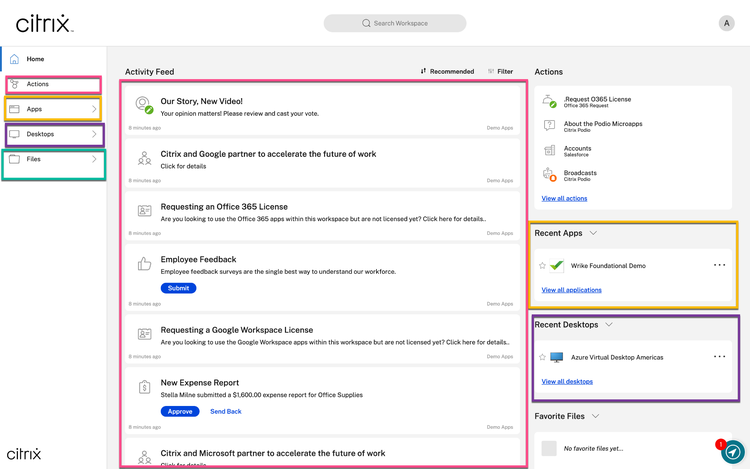Click the Azure Virtual Desktop Americas monitor icon

[x=556, y=357]
